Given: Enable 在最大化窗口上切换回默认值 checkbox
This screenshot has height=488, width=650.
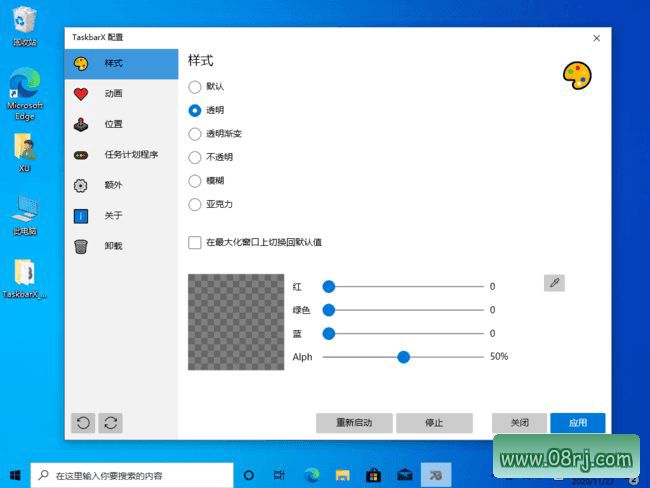Looking at the screenshot, I should pyautogui.click(x=195, y=243).
